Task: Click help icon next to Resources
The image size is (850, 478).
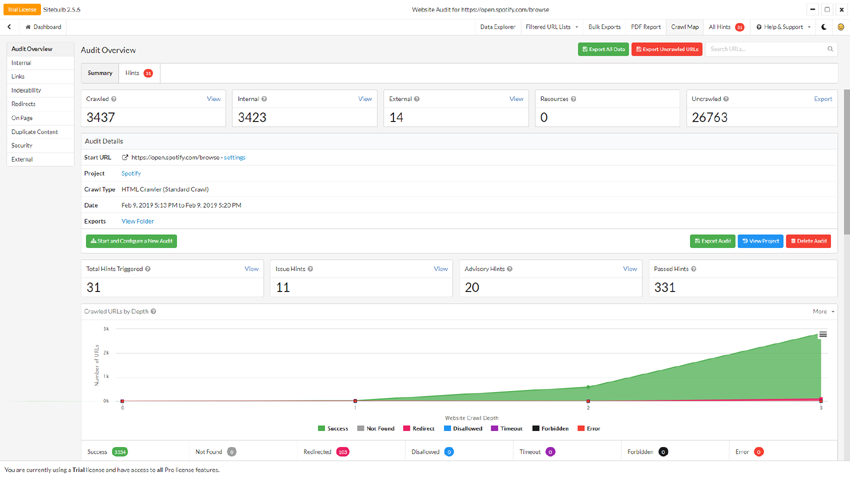Action: [x=574, y=99]
